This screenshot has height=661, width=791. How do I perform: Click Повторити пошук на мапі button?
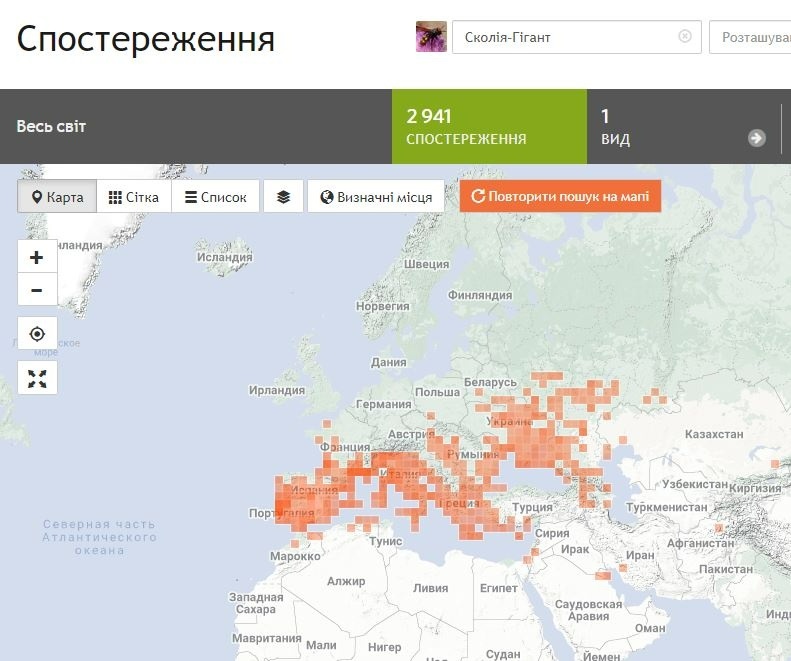coord(560,196)
